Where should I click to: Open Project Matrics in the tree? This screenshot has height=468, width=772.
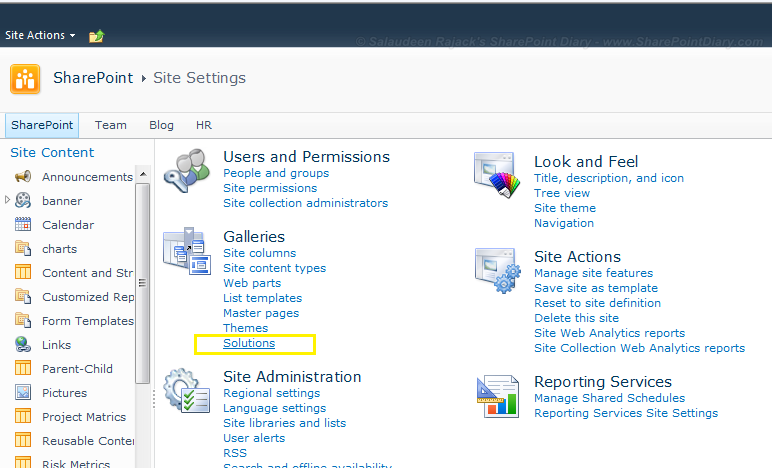[x=84, y=417]
